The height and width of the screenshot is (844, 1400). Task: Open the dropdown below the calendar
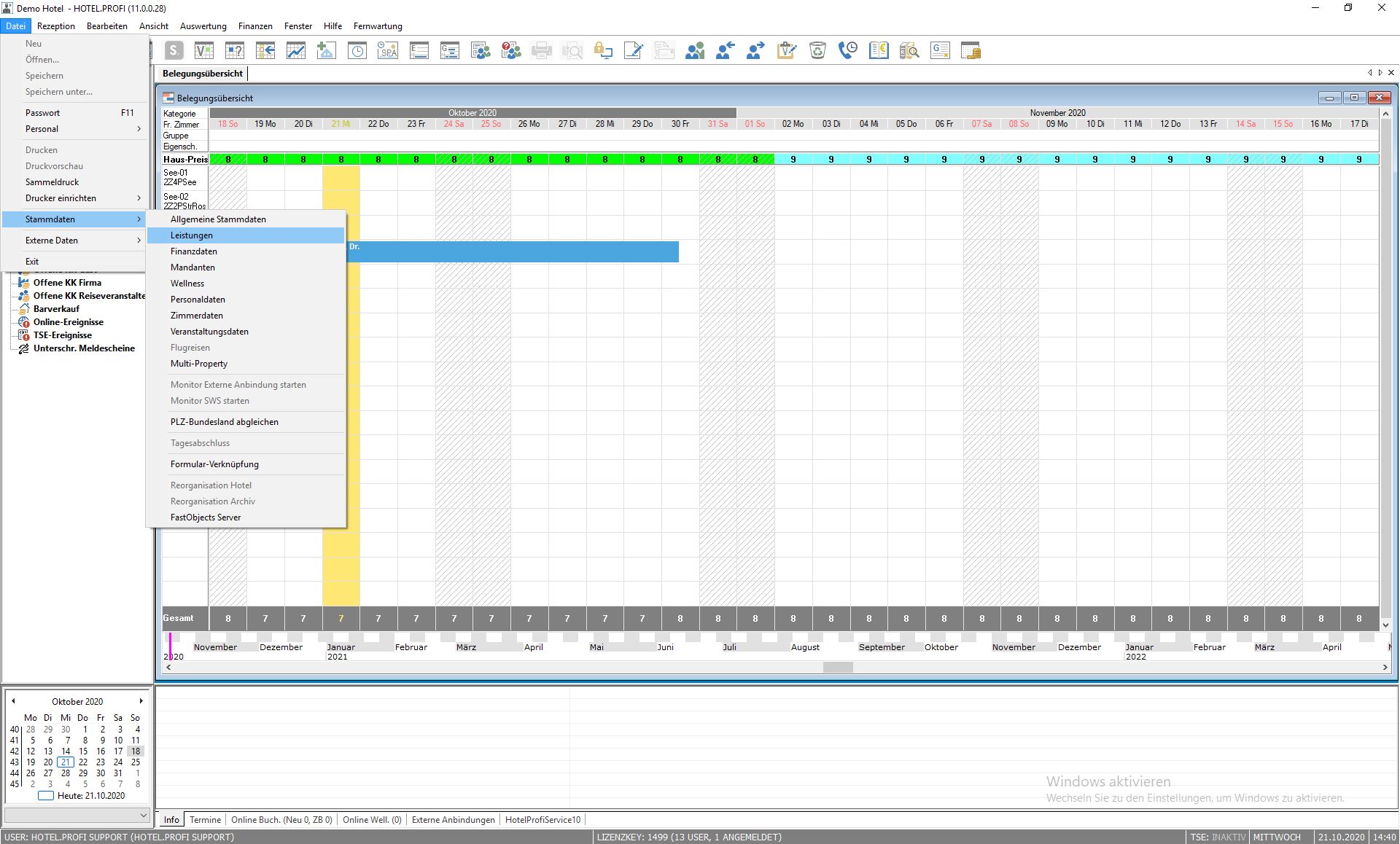point(143,815)
